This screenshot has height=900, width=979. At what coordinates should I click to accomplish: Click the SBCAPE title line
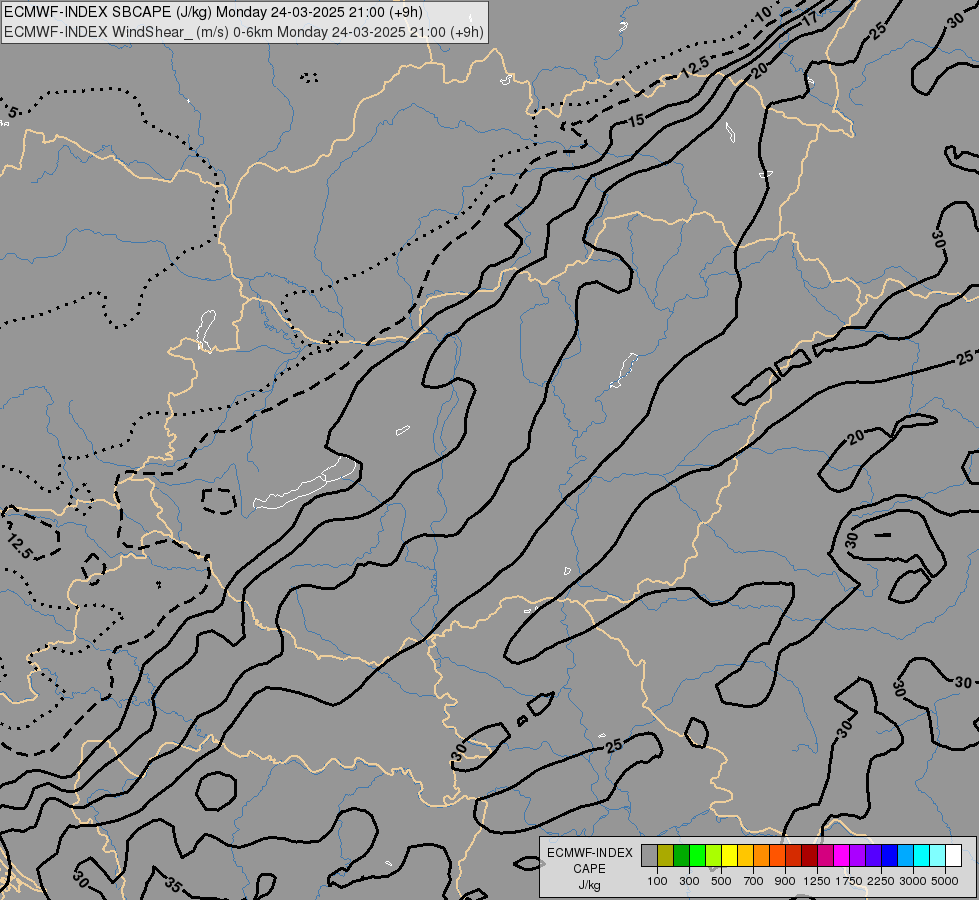point(214,12)
